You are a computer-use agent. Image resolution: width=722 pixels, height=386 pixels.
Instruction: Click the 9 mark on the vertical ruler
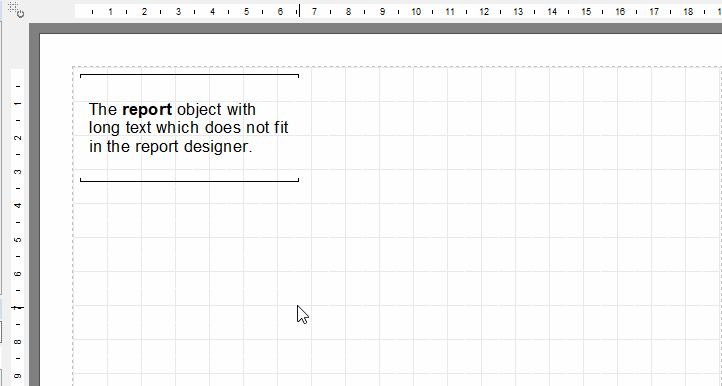(x=17, y=375)
